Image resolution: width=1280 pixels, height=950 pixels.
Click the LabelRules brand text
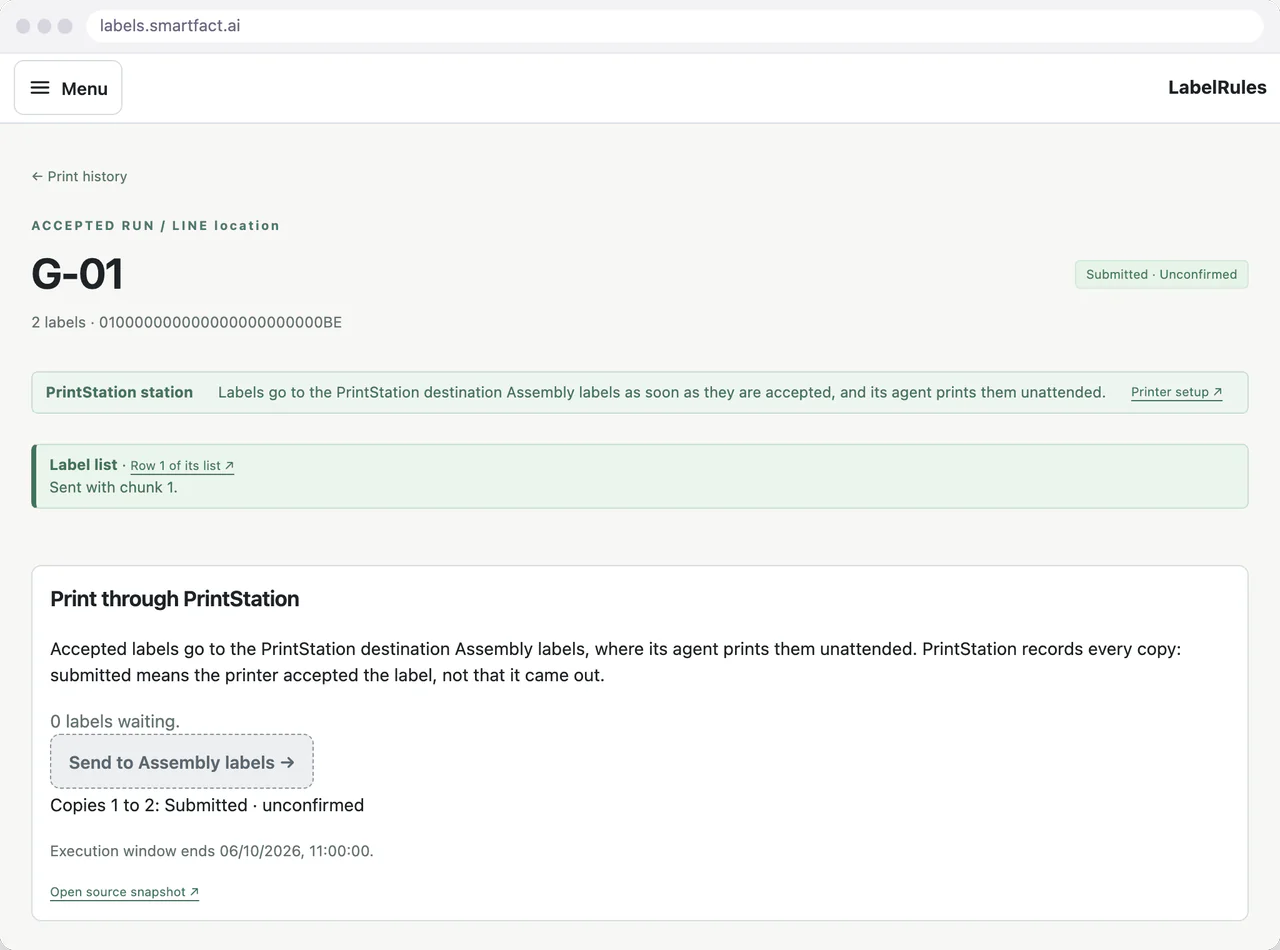tap(1217, 88)
